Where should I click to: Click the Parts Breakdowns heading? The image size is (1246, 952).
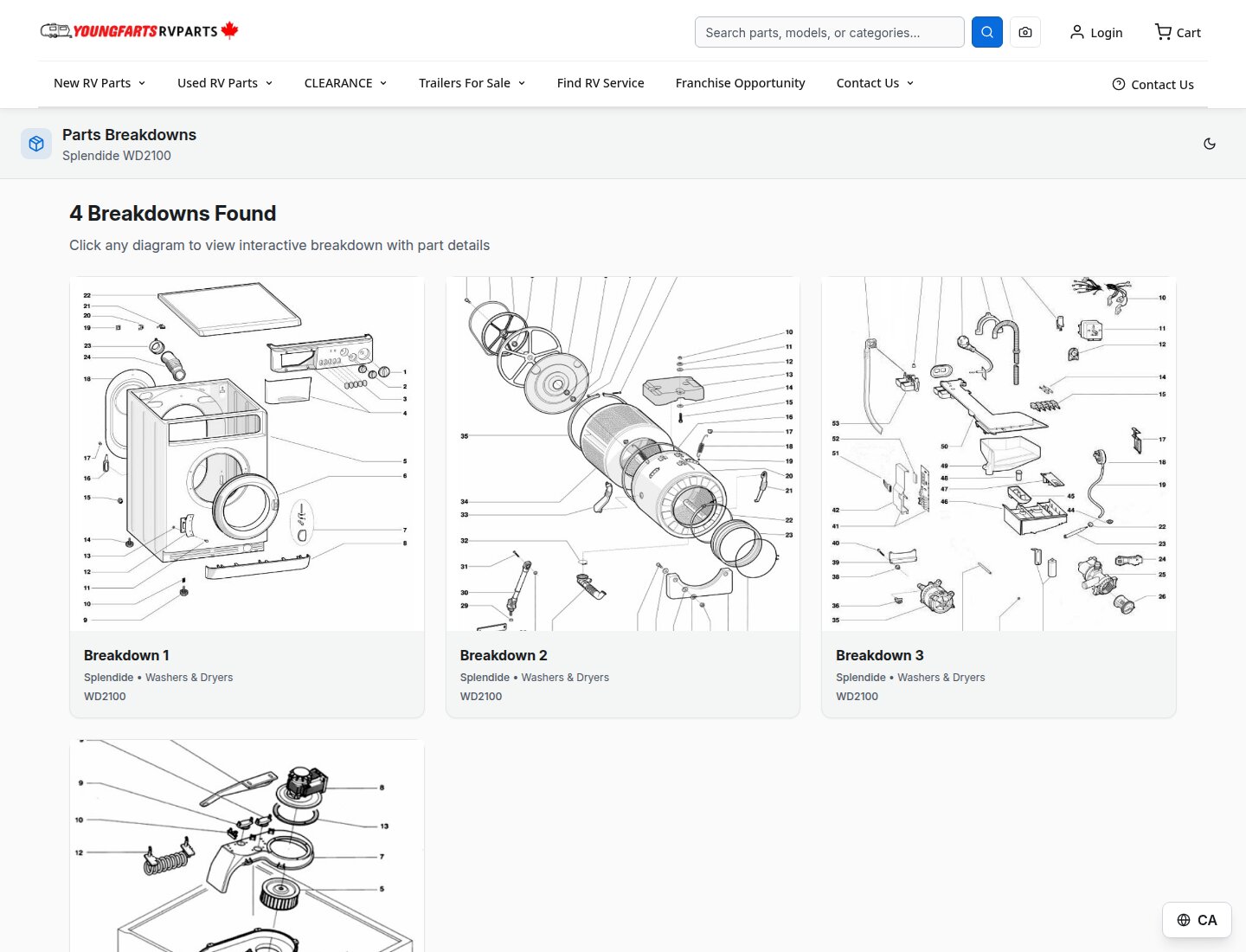(x=129, y=134)
